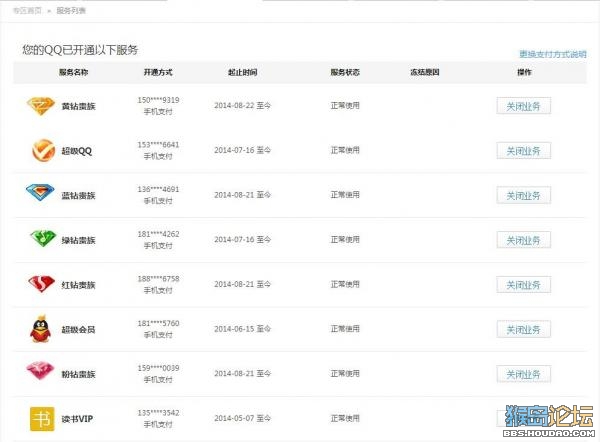Viewport: 600px width, 442px height.
Task: Click the 服务列表 breadcrumb
Action: [x=71, y=11]
